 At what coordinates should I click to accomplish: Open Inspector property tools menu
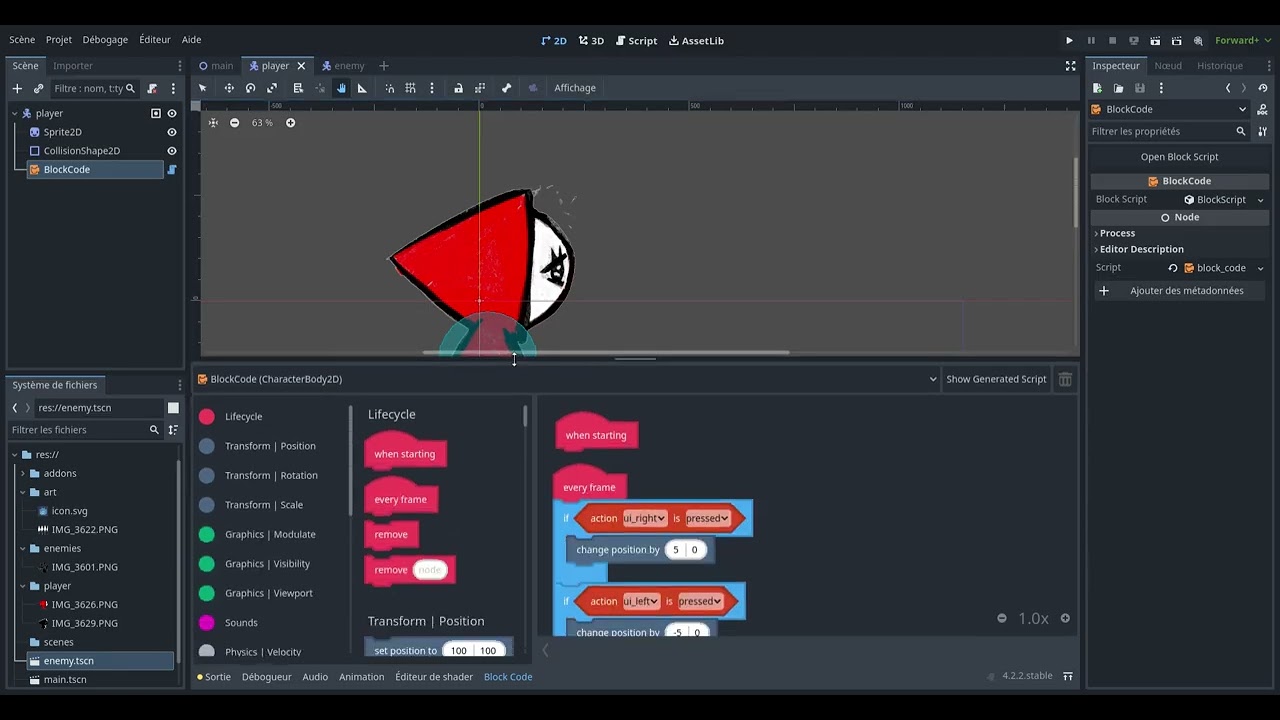1262,131
